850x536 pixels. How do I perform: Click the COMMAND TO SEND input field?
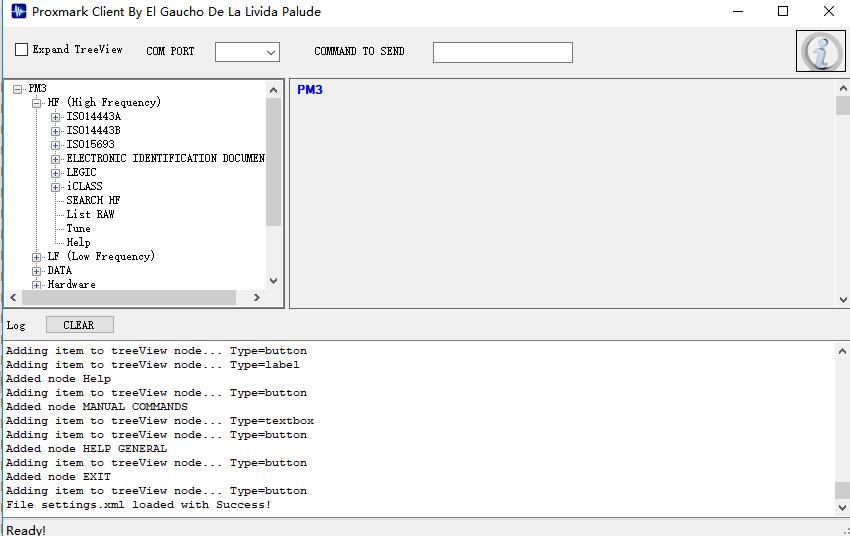pyautogui.click(x=502, y=52)
